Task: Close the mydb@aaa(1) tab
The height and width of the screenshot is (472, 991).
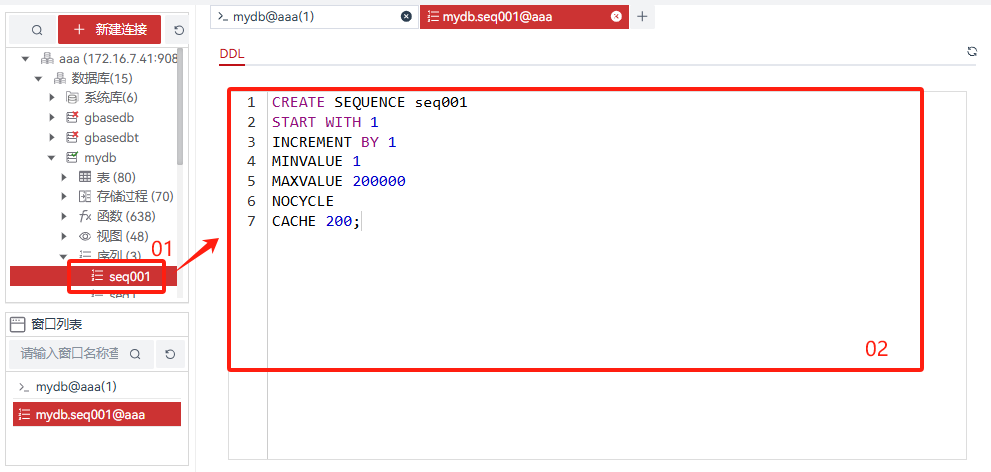Action: [405, 16]
